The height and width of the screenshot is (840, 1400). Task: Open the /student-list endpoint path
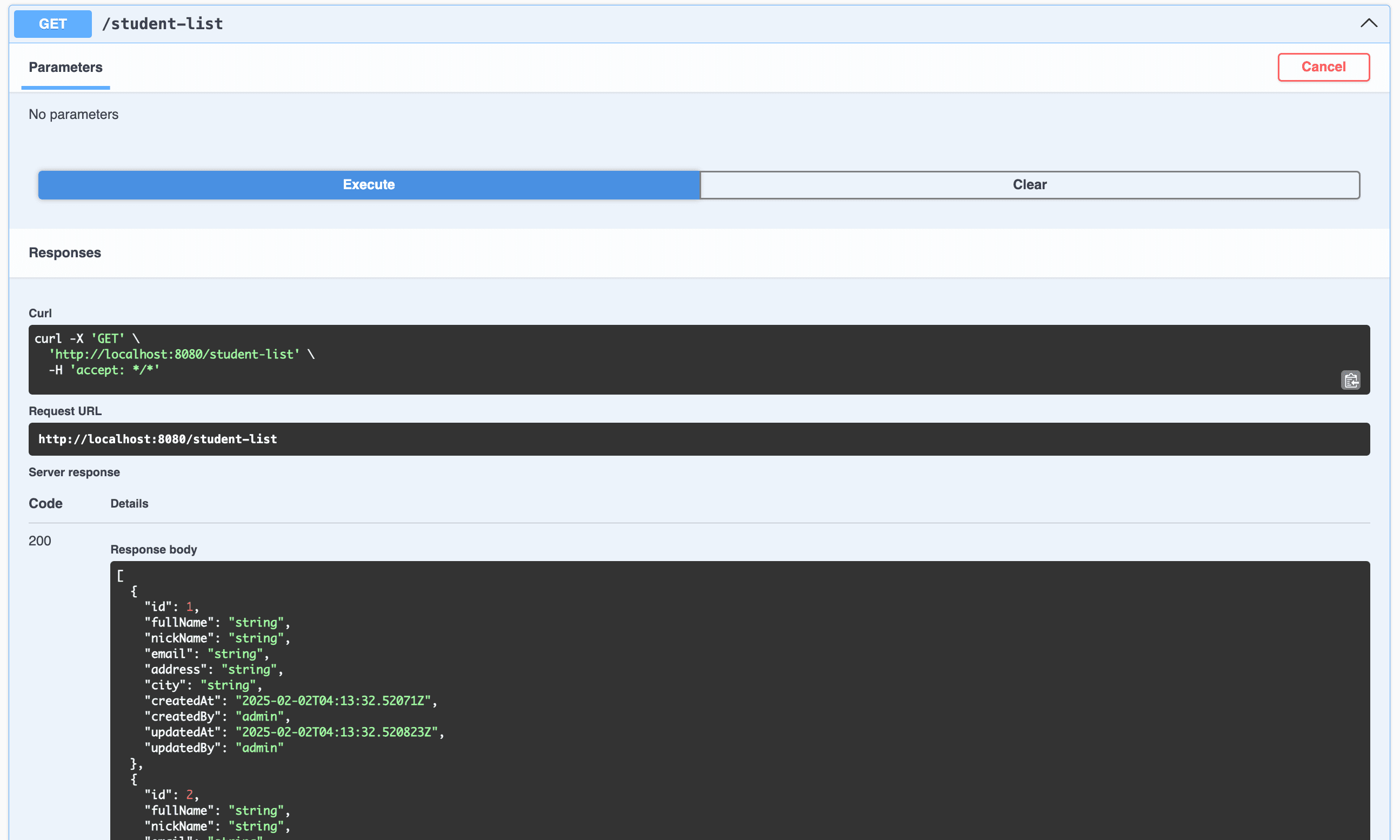[162, 24]
